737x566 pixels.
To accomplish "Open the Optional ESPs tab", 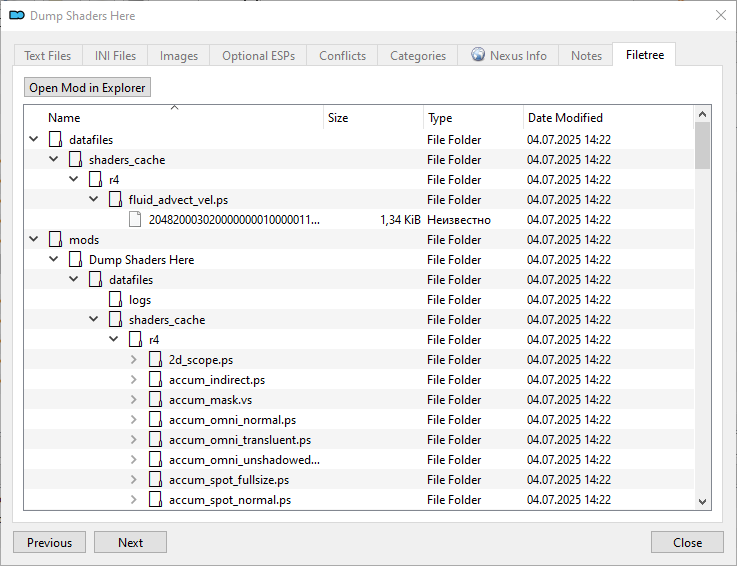I will pyautogui.click(x=258, y=55).
